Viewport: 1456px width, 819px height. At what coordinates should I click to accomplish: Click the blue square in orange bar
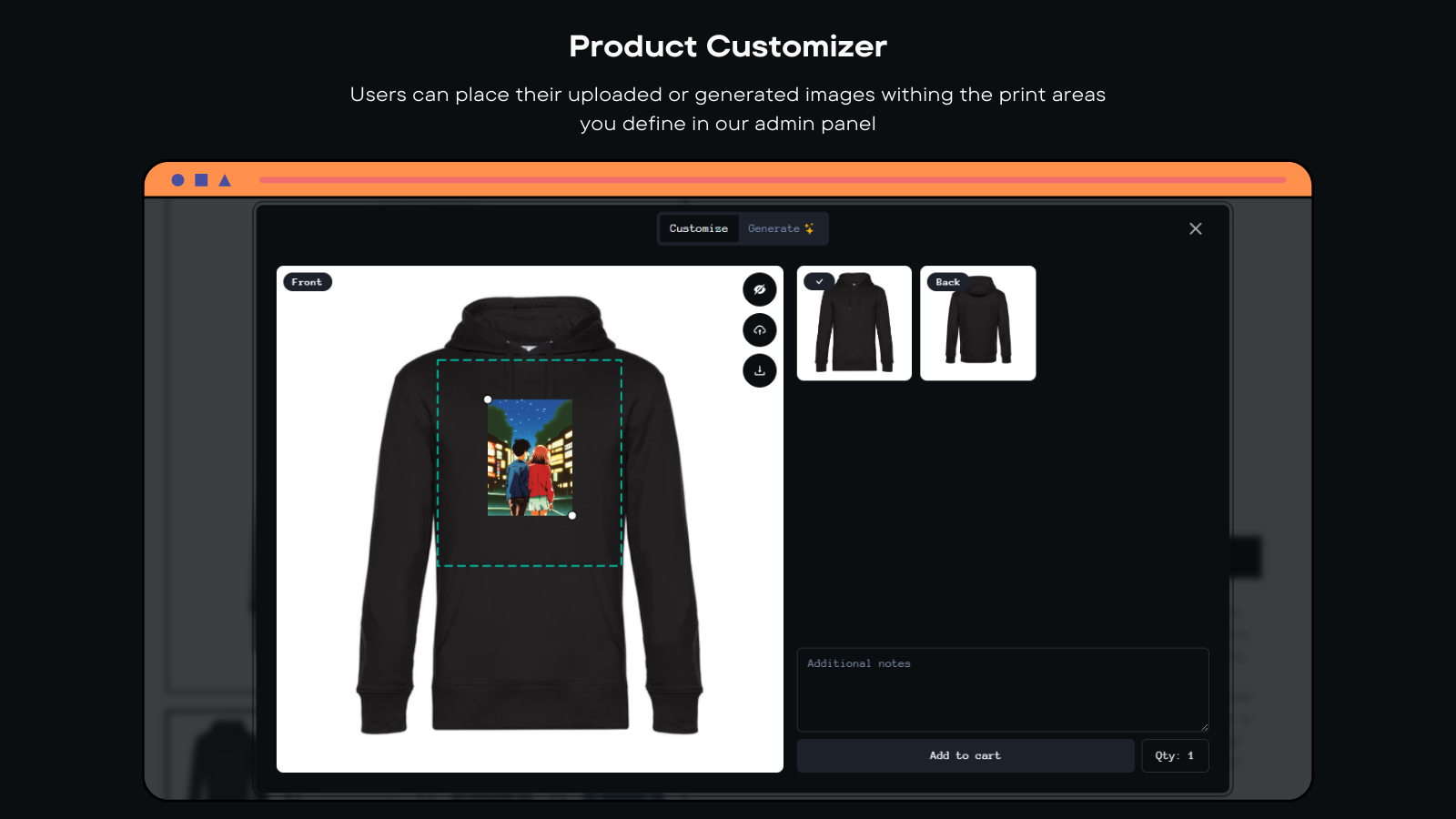pos(201,180)
